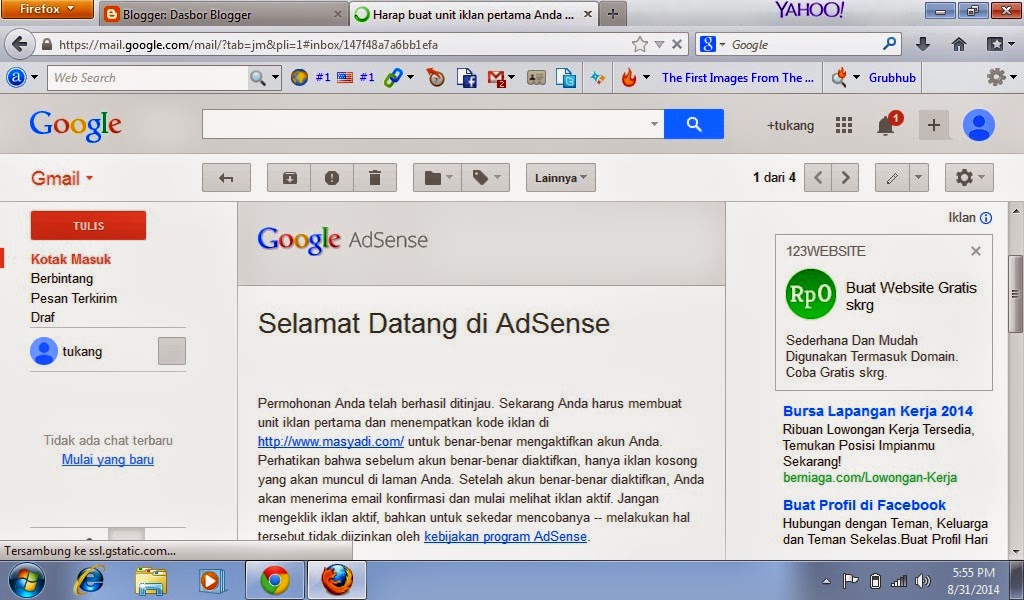Open the toolbar gear settings icon
Screen dimensions: 1024x600
click(996, 78)
